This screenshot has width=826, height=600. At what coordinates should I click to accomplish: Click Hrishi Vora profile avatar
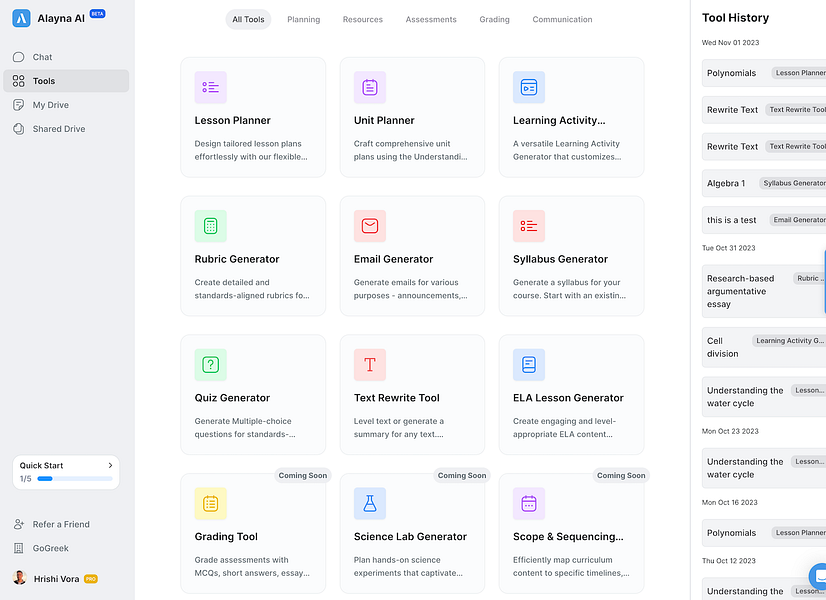(x=19, y=578)
